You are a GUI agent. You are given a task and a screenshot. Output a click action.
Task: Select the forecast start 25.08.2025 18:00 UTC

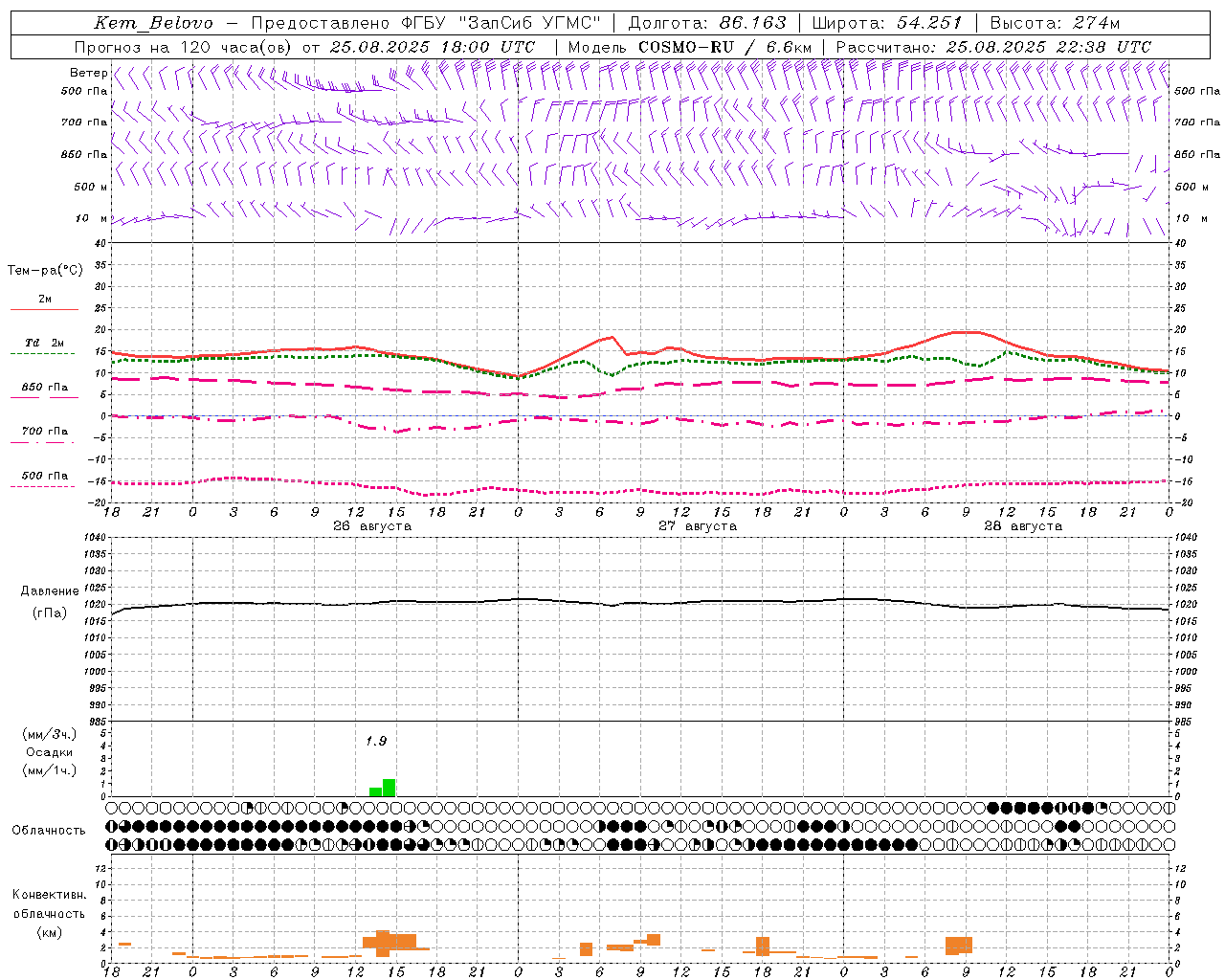tap(433, 47)
